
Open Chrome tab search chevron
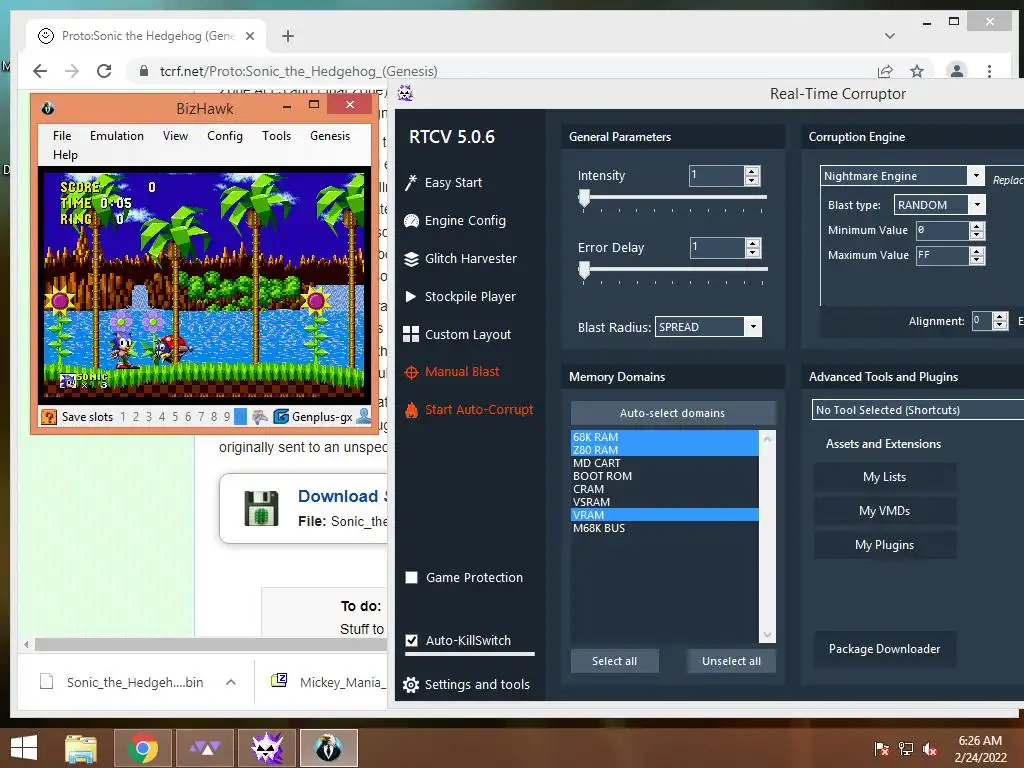pyautogui.click(x=889, y=36)
